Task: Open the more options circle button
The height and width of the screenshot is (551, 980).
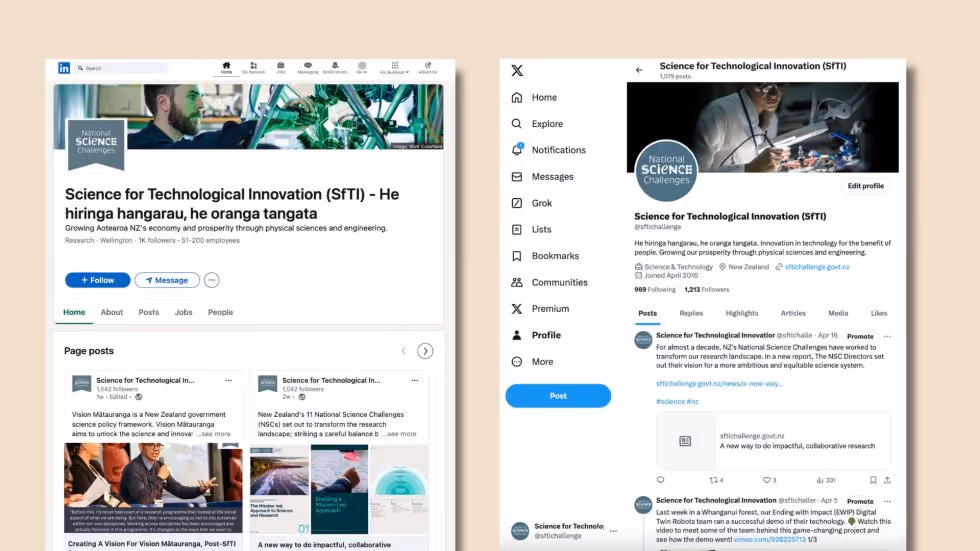Action: [212, 280]
